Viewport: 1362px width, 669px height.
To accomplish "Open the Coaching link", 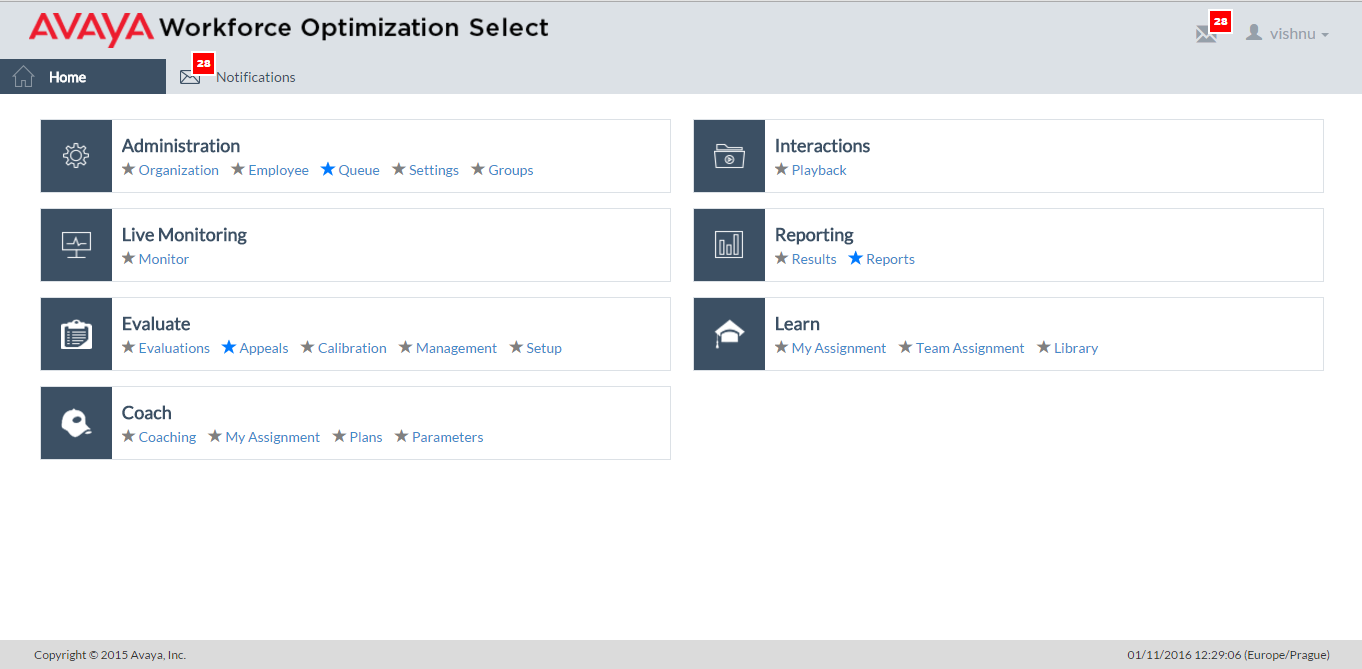I will [167, 437].
